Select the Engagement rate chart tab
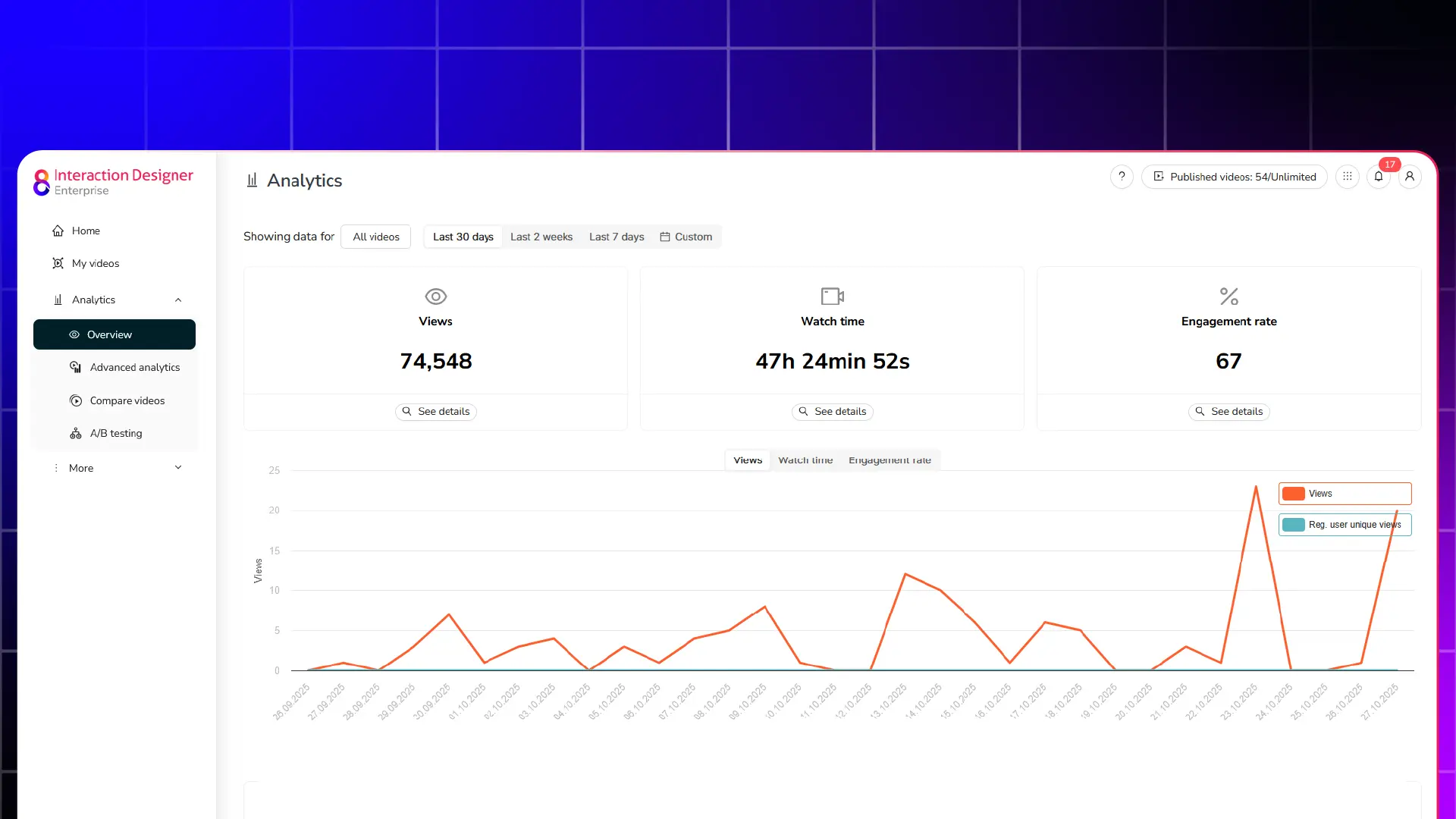This screenshot has height=819, width=1456. point(890,460)
